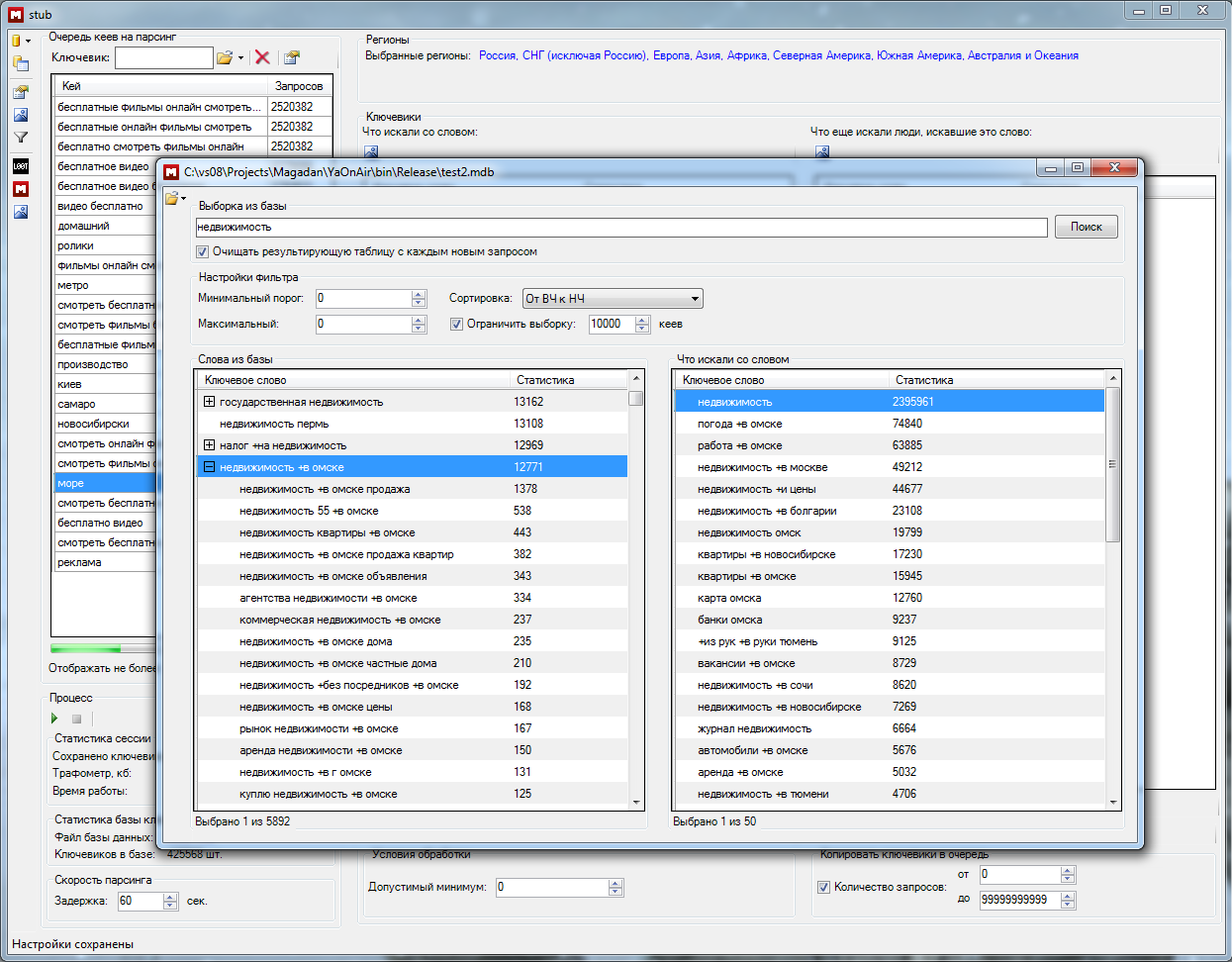Click the search field containing 'недвижимость'
The height and width of the screenshot is (962, 1232).
click(x=620, y=228)
